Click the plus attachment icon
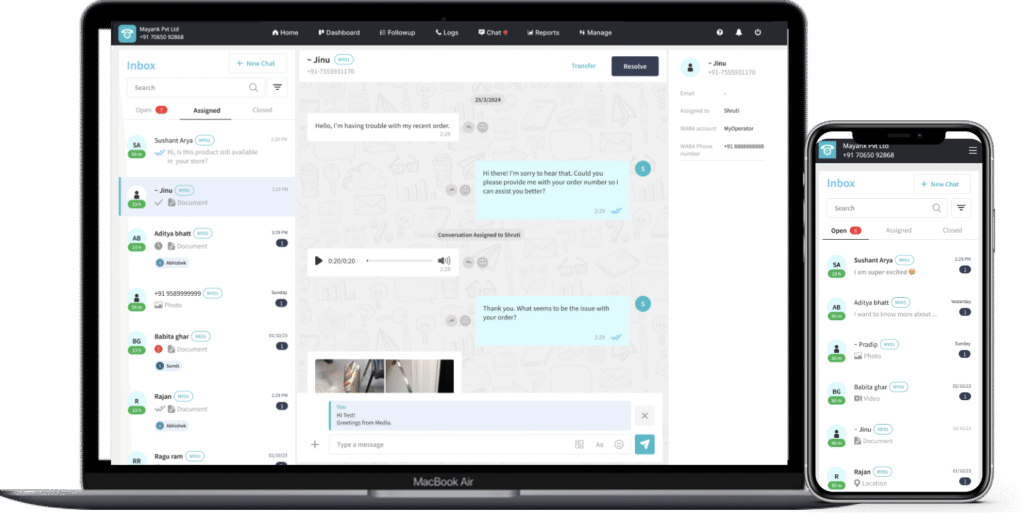Image resolution: width=1024 pixels, height=527 pixels. (x=315, y=445)
